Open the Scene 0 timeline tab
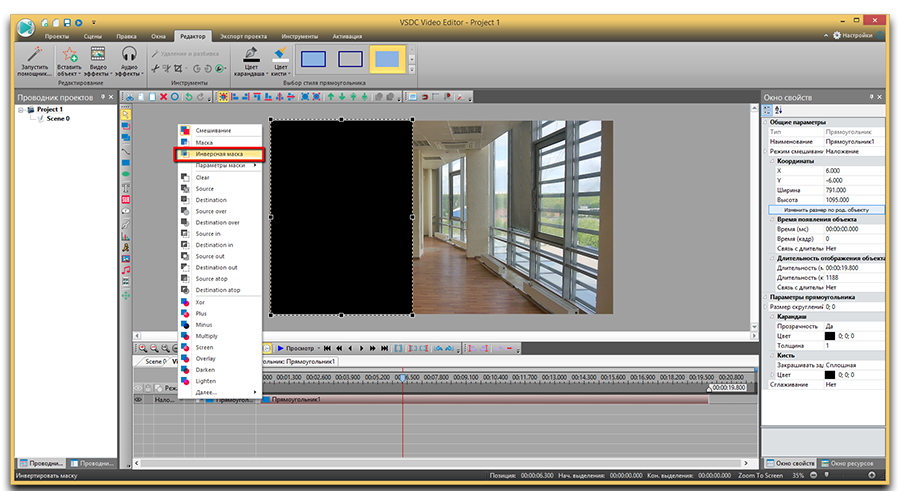The height and width of the screenshot is (491, 900). click(x=155, y=361)
